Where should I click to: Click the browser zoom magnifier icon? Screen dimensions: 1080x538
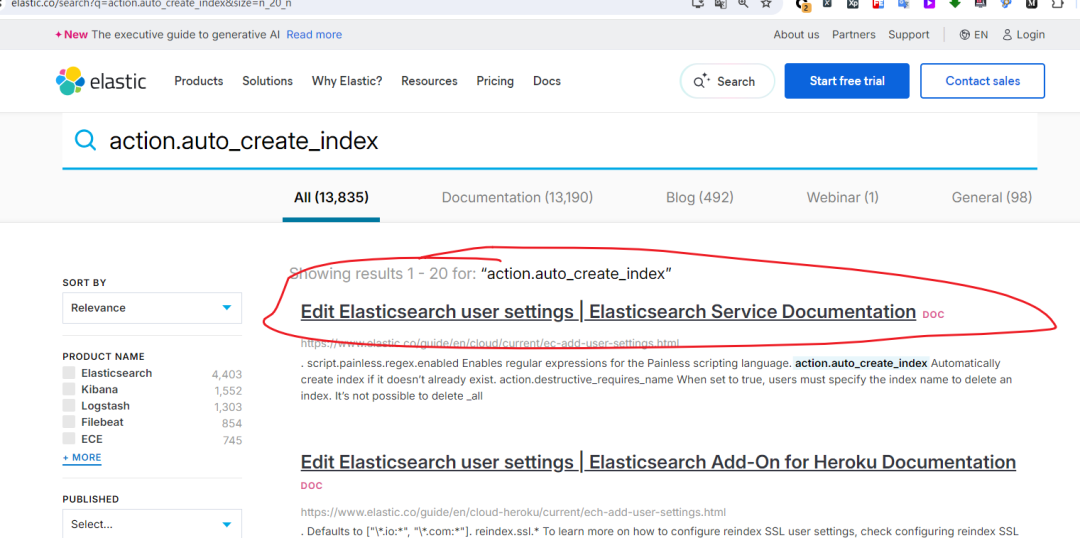point(743,3)
